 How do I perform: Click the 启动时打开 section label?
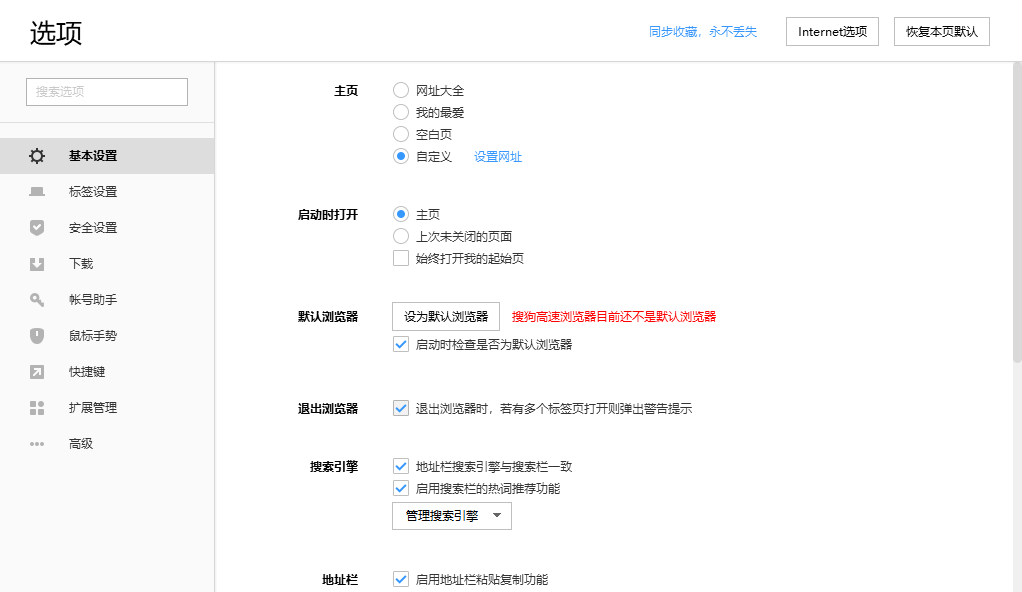click(x=328, y=215)
